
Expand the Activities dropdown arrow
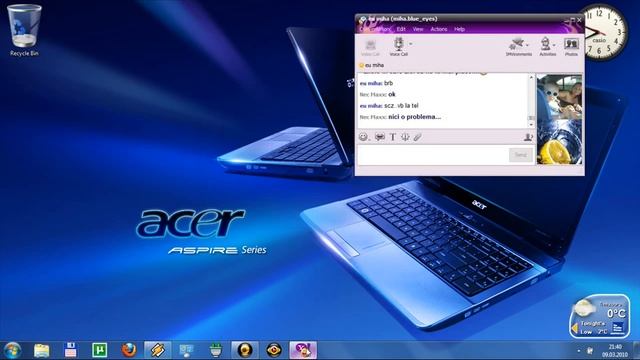click(x=554, y=44)
